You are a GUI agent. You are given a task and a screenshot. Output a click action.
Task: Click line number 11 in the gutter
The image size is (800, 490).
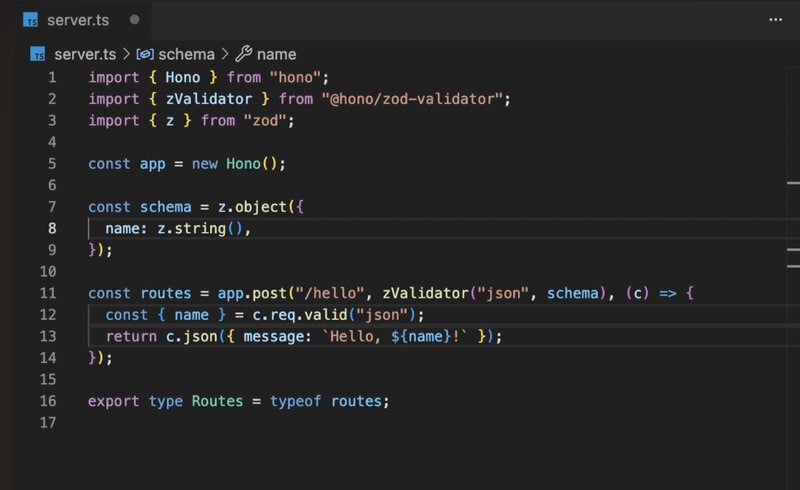click(x=48, y=293)
